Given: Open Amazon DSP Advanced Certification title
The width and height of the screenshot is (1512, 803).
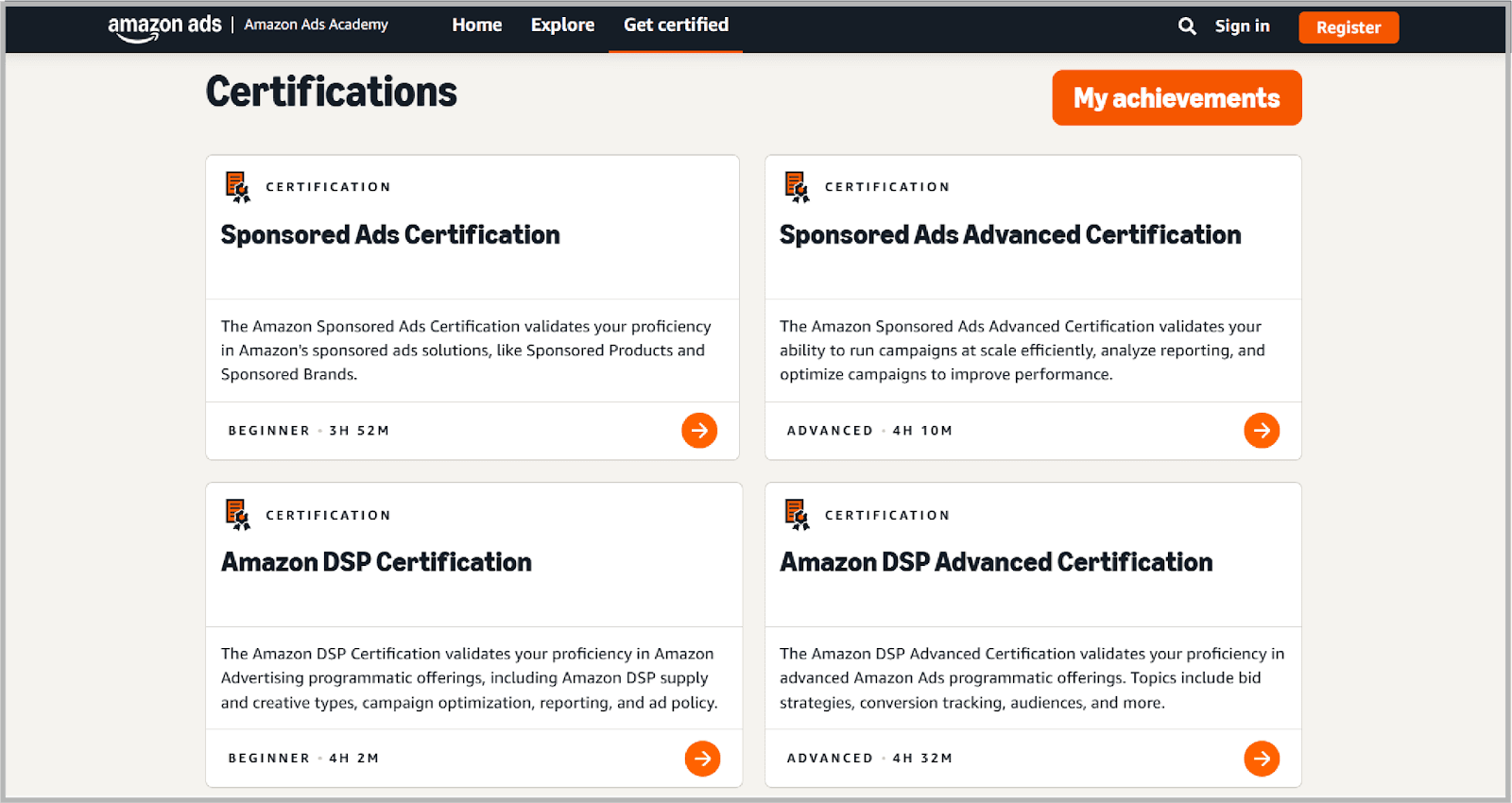Looking at the screenshot, I should pyautogui.click(x=996, y=562).
